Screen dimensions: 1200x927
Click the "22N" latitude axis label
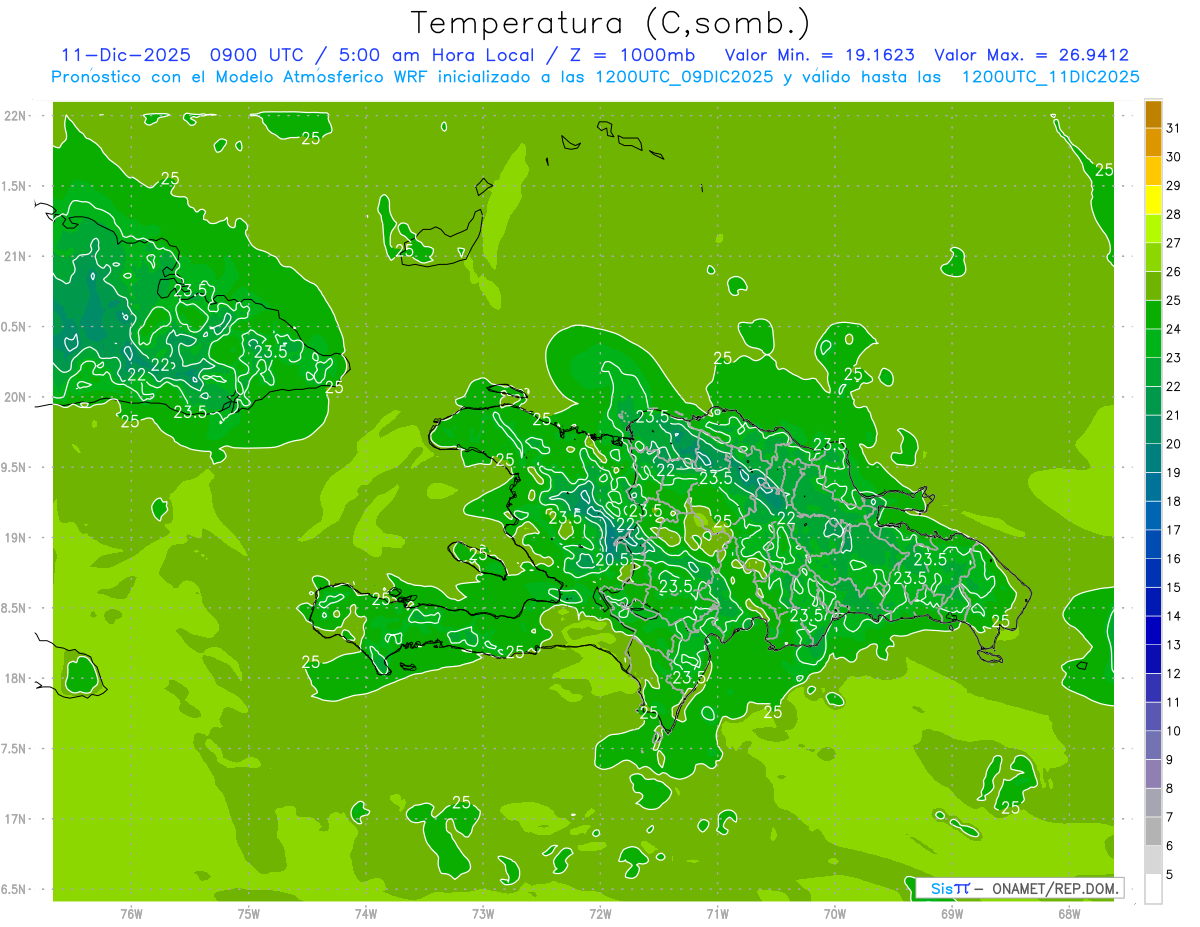pyautogui.click(x=16, y=116)
